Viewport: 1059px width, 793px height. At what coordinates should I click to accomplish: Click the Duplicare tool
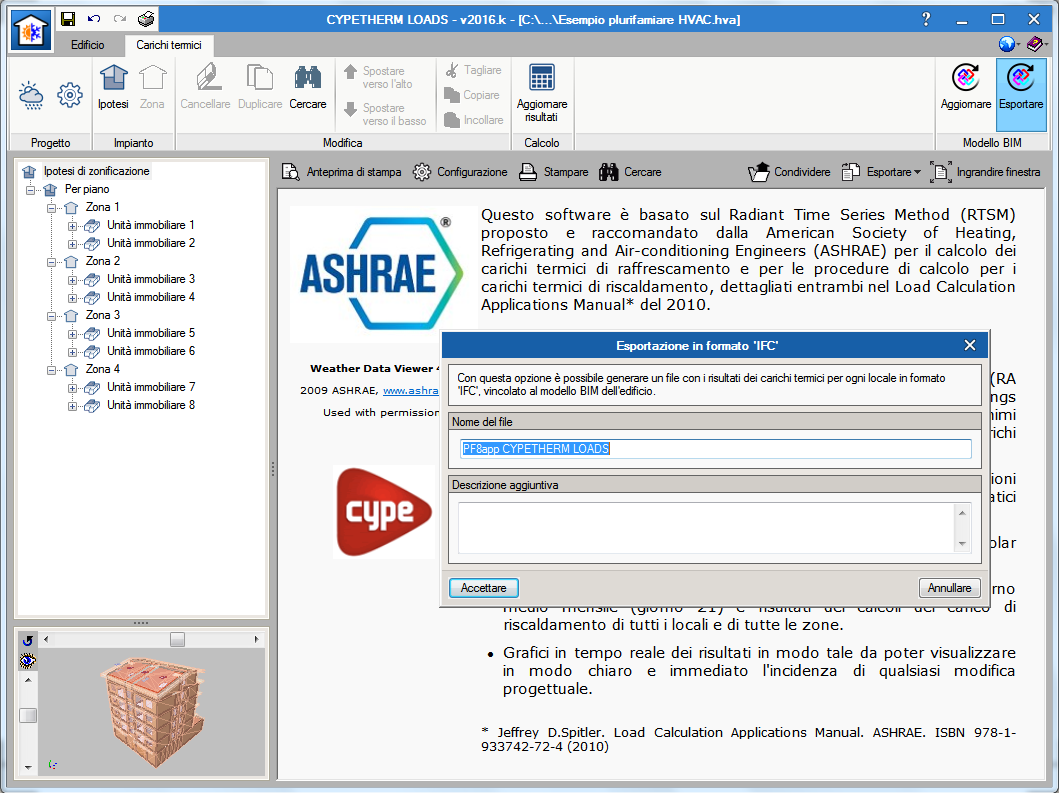point(260,87)
